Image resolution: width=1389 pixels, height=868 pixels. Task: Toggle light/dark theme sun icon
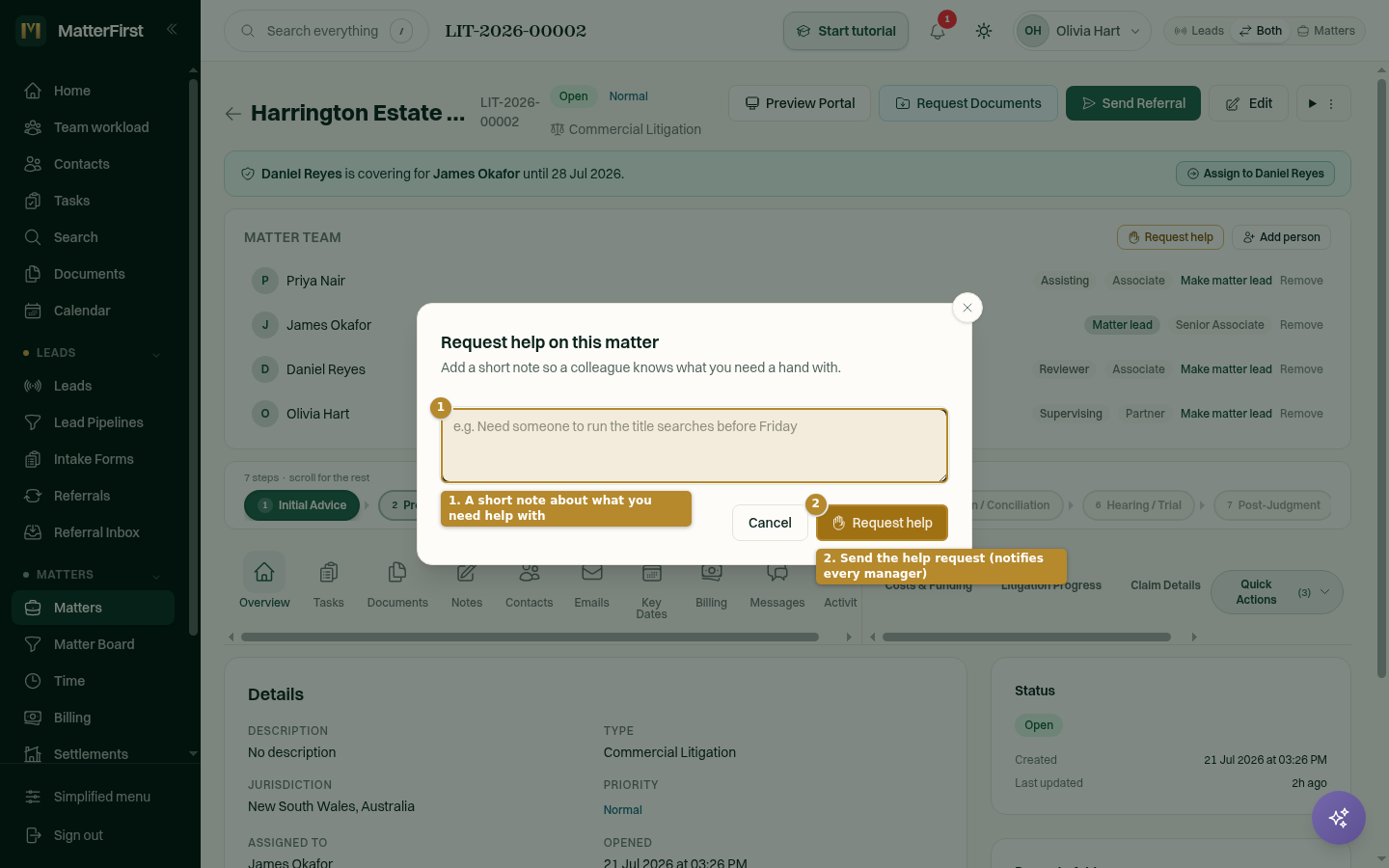[x=984, y=31]
